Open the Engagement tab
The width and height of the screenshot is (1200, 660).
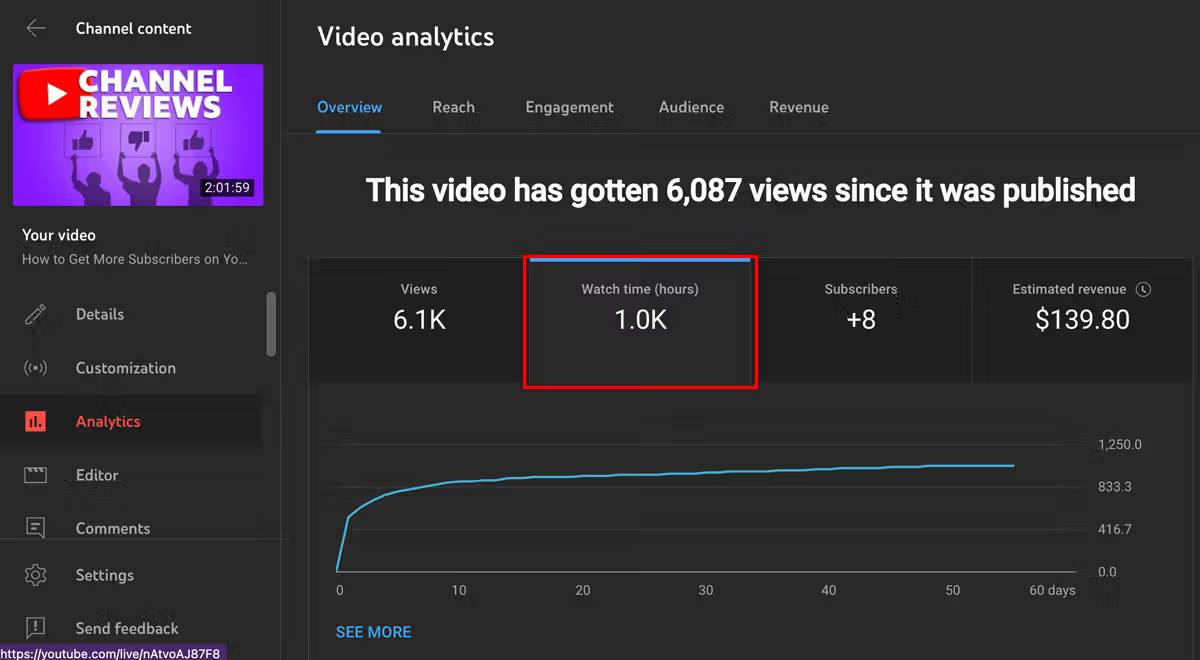[569, 107]
